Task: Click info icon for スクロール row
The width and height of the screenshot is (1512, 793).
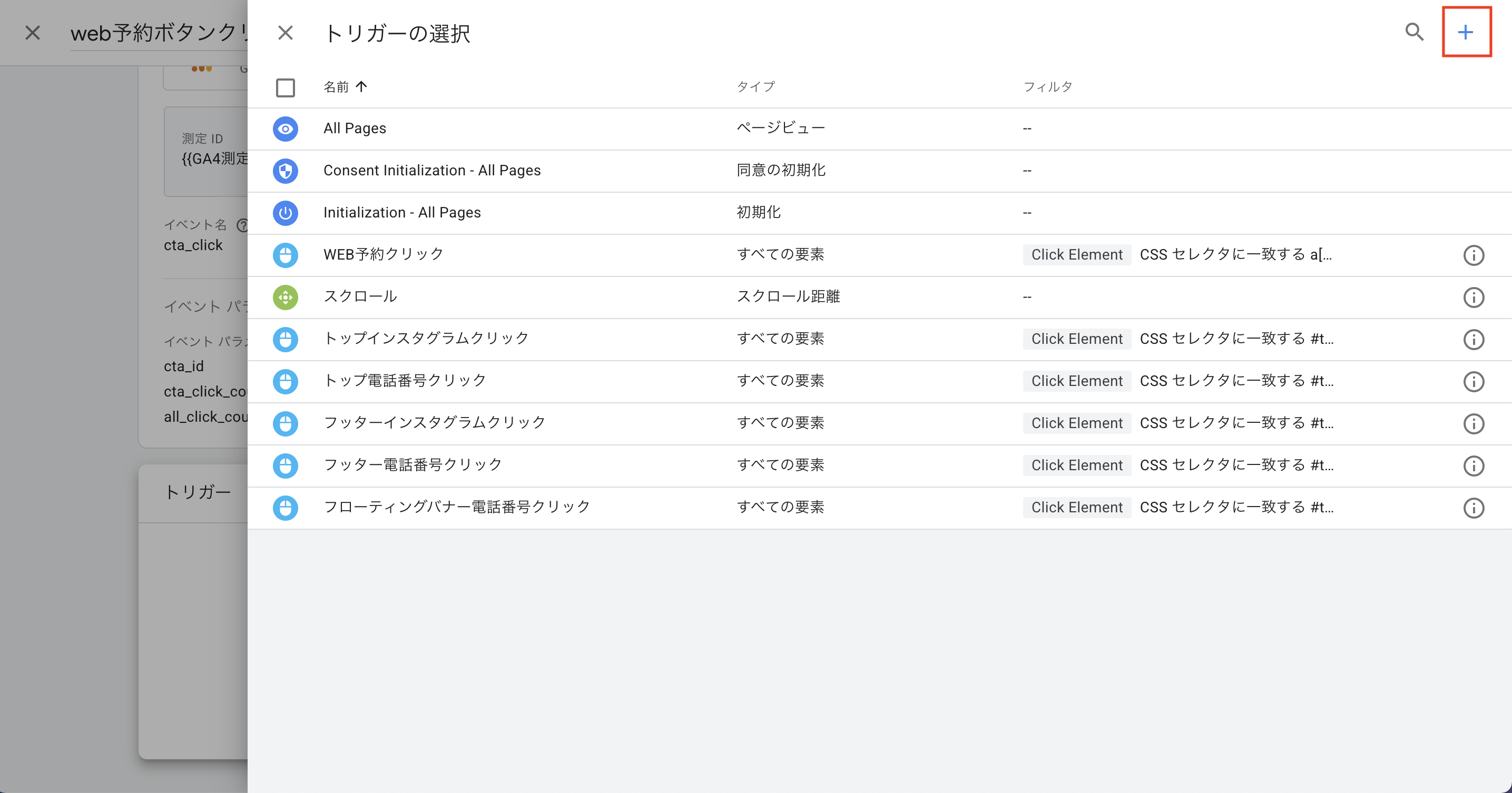Action: (x=1473, y=298)
